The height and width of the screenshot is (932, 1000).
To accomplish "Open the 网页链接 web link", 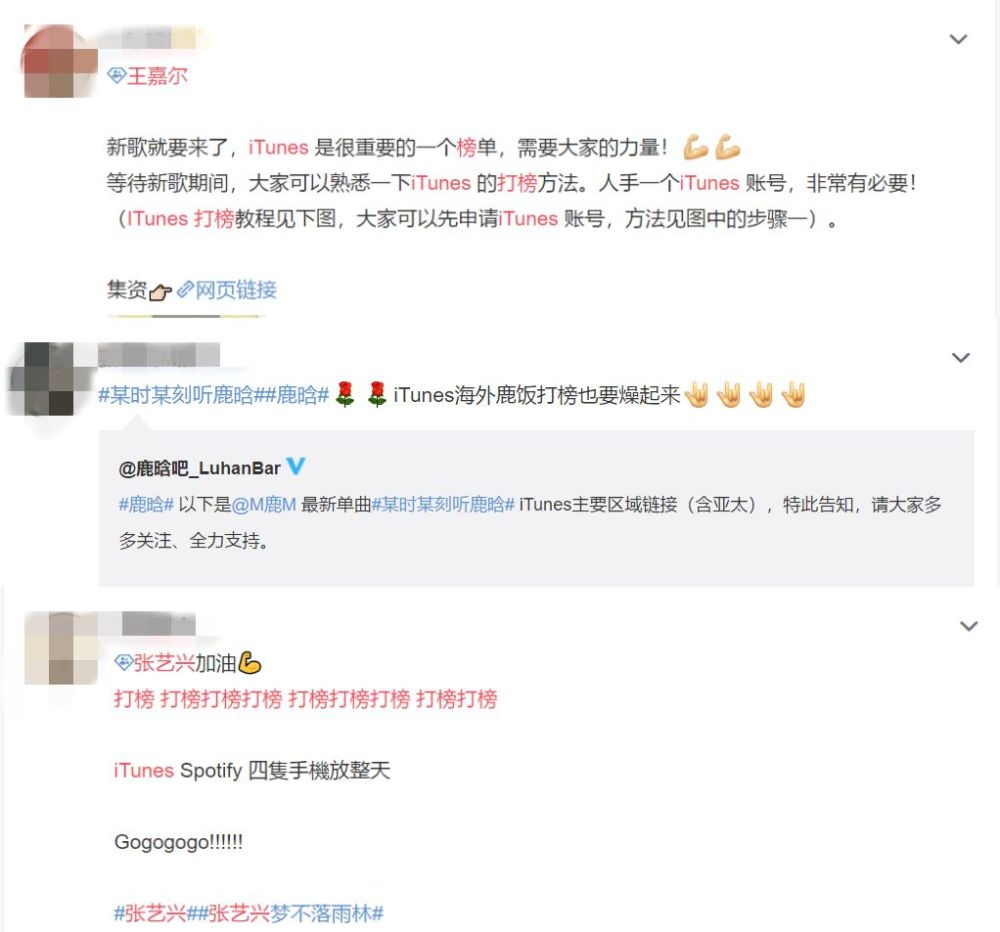I will (x=236, y=290).
